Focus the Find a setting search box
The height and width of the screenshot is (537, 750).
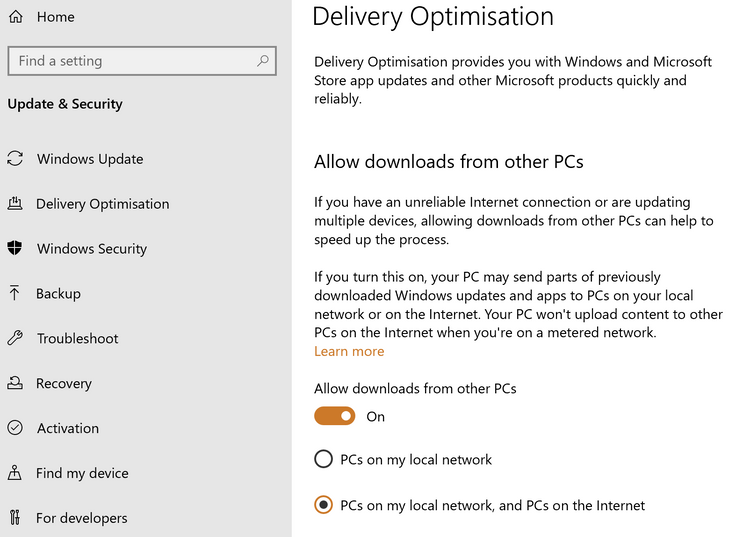[142, 61]
